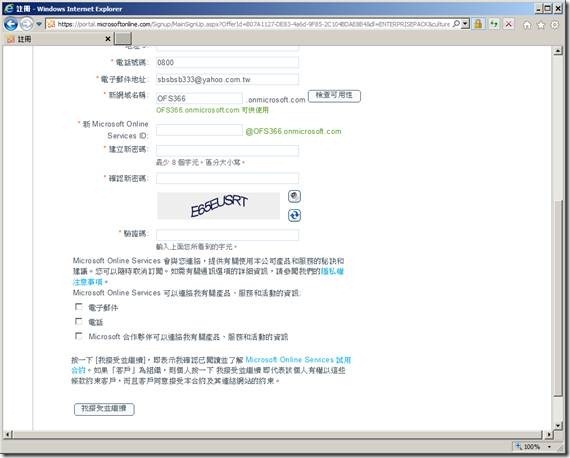Open the 100% zoom level control
The image size is (570, 458).
(528, 446)
